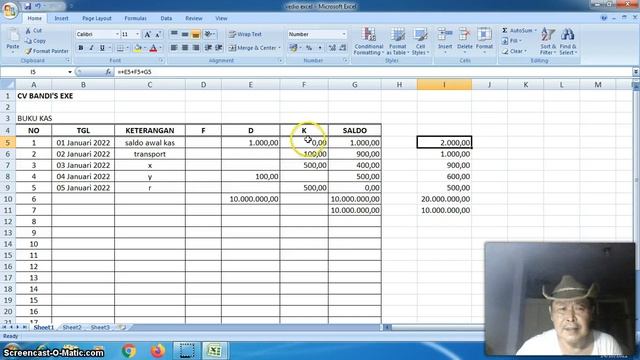Image resolution: width=640 pixels, height=360 pixels.
Task: Cut the selected cell contents
Action: [33, 31]
